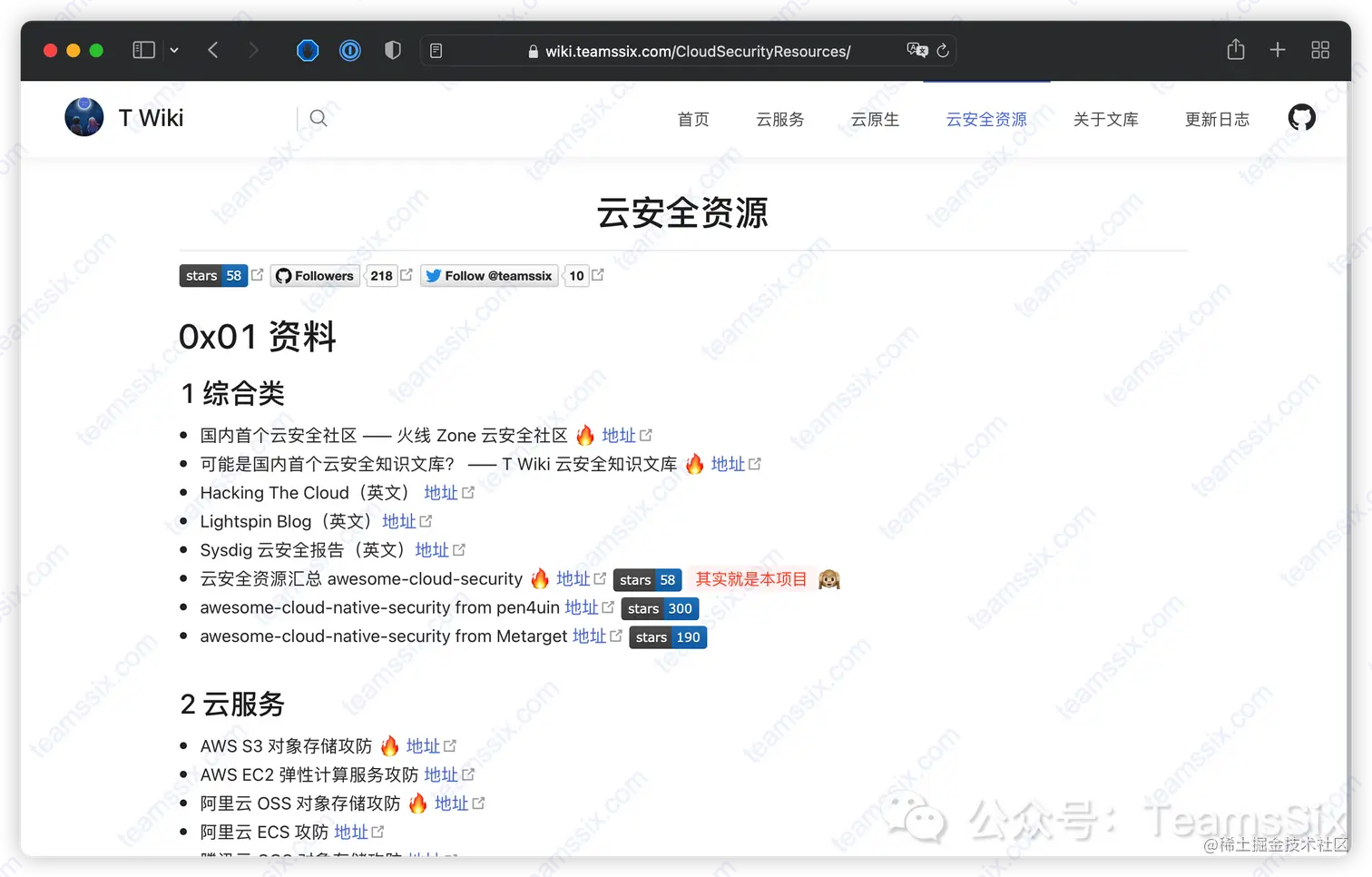Open the GitHub repository icon in header
This screenshot has width=1372, height=877.
pos(1302,117)
